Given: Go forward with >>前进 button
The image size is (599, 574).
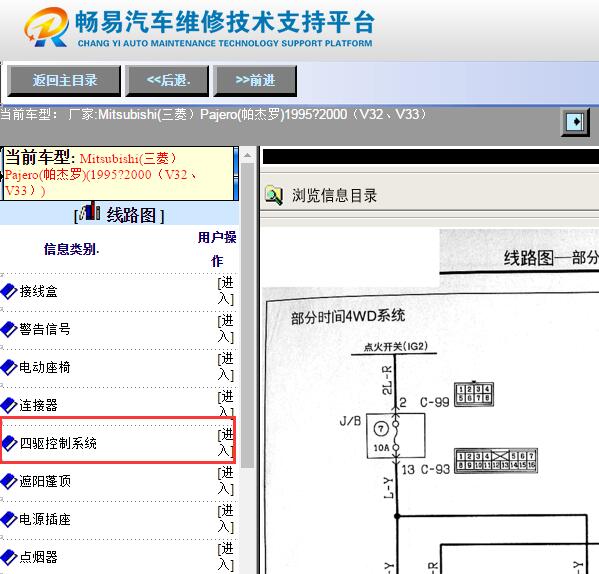Looking at the screenshot, I should [x=255, y=80].
